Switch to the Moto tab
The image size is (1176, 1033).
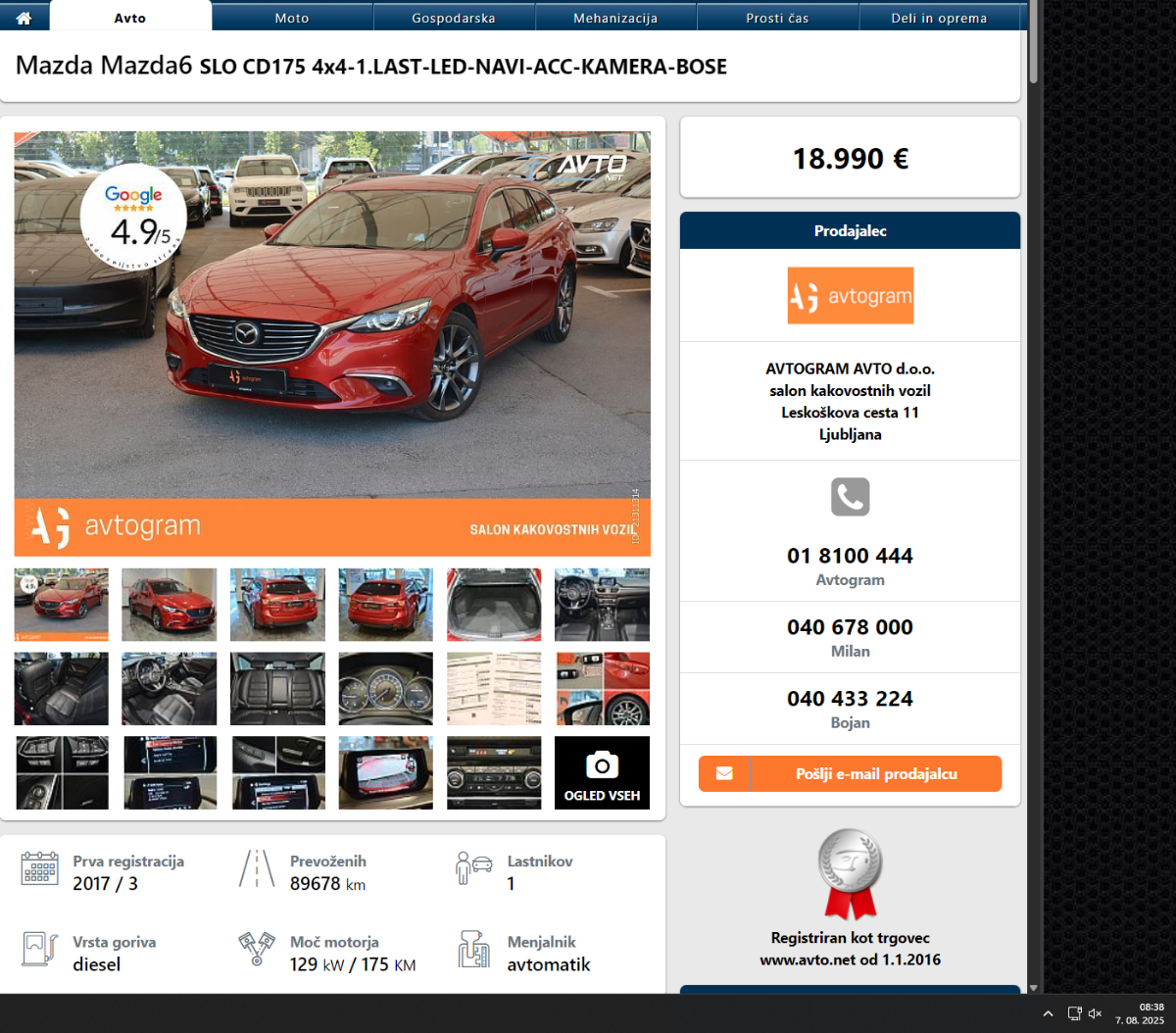coord(292,17)
